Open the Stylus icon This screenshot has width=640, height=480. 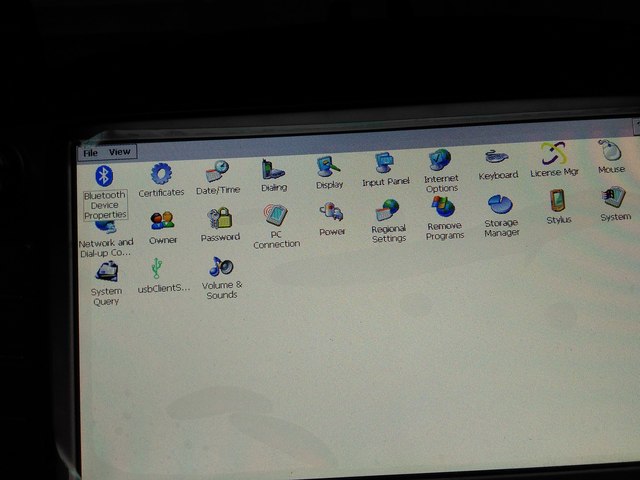[x=557, y=201]
